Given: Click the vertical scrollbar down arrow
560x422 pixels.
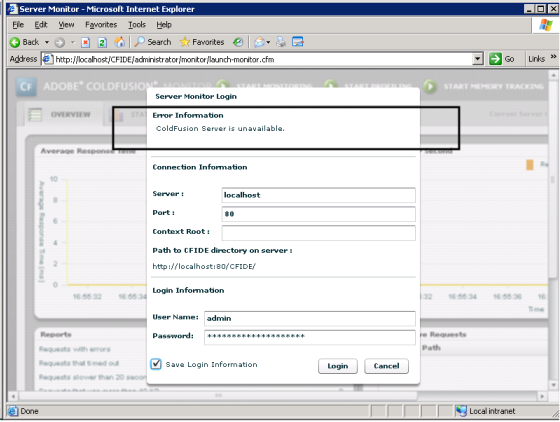Looking at the screenshot, I should point(553,385).
